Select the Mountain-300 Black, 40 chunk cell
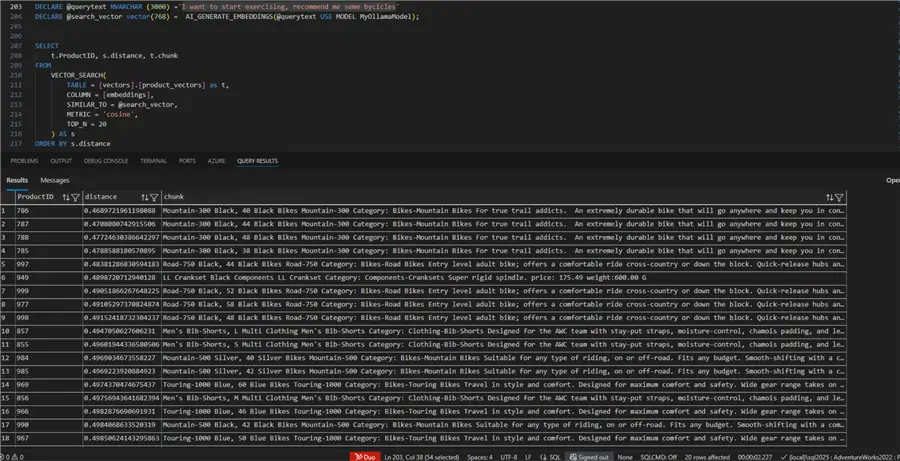This screenshot has width=900, height=461. pyautogui.click(x=504, y=210)
